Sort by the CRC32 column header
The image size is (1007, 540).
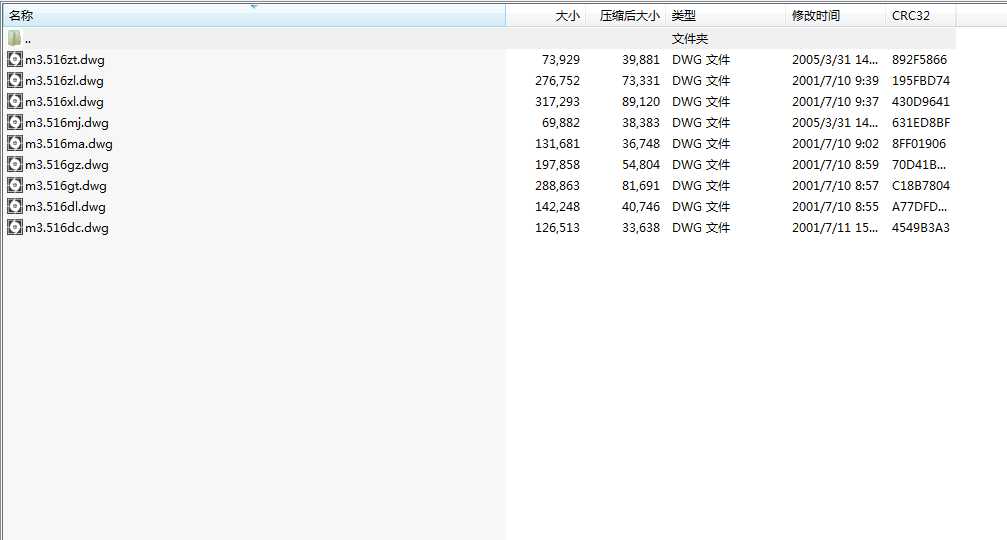coord(920,15)
